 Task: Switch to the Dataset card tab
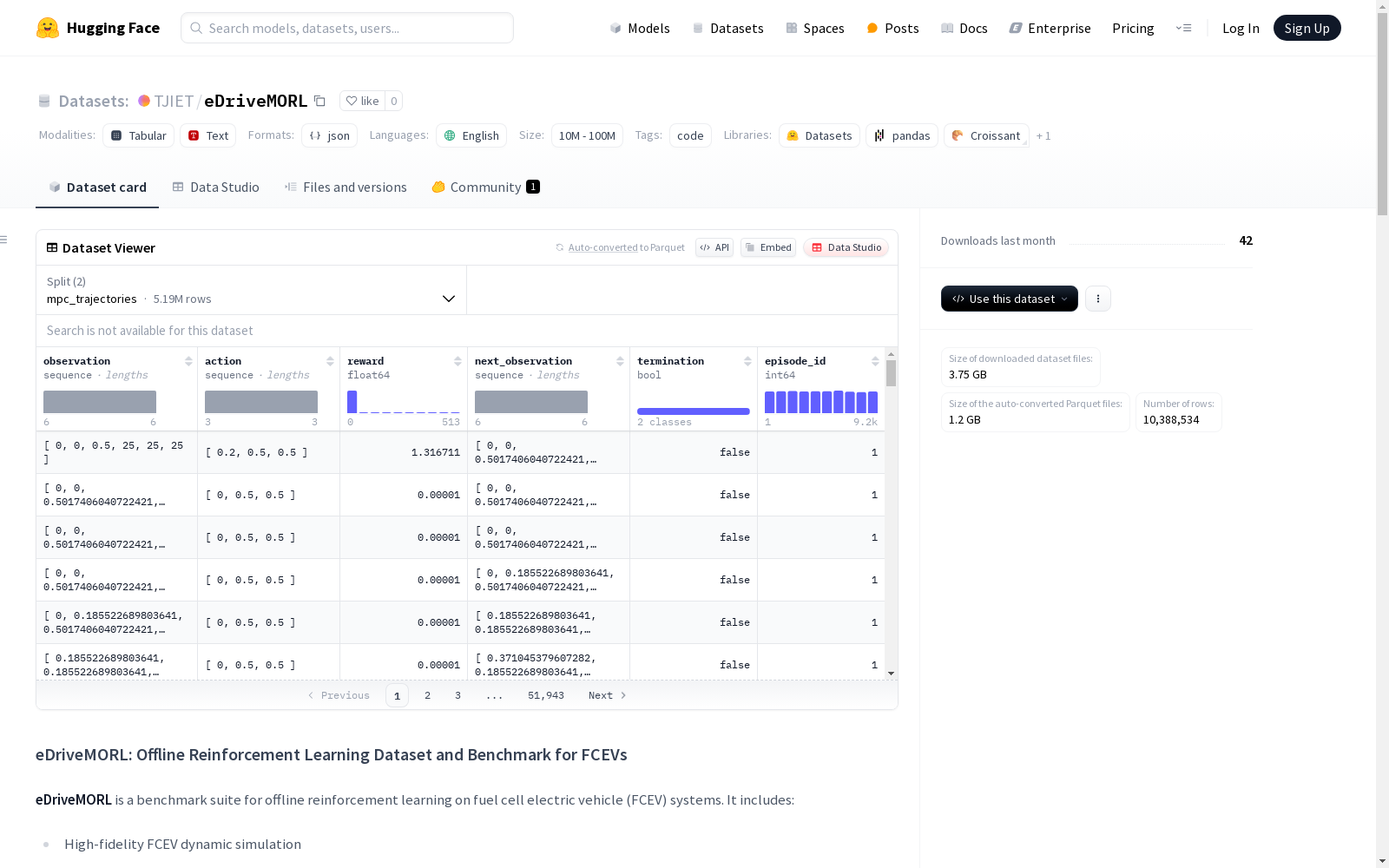pyautogui.click(x=97, y=187)
